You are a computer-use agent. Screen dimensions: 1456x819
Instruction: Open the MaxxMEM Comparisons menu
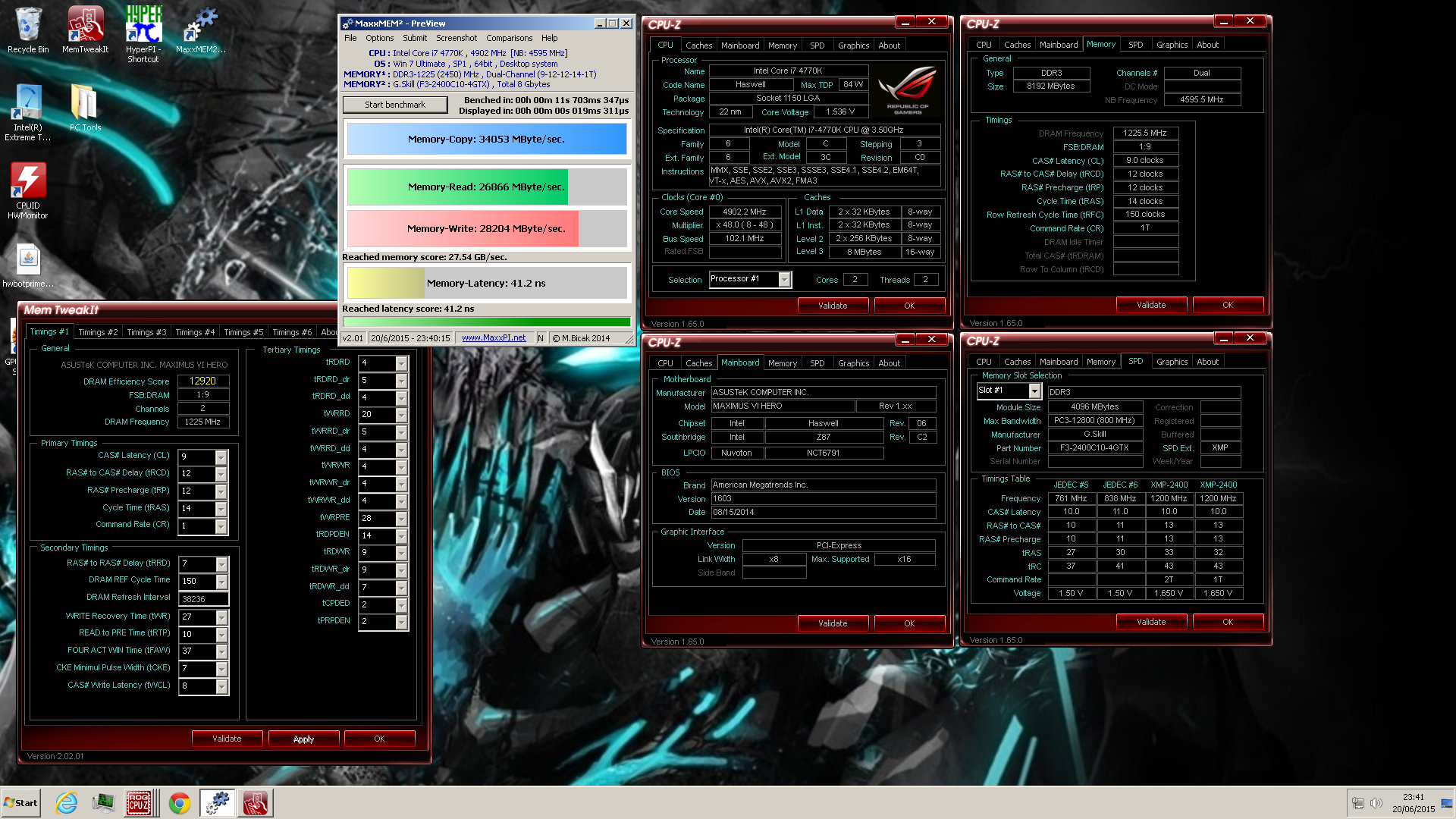point(509,38)
